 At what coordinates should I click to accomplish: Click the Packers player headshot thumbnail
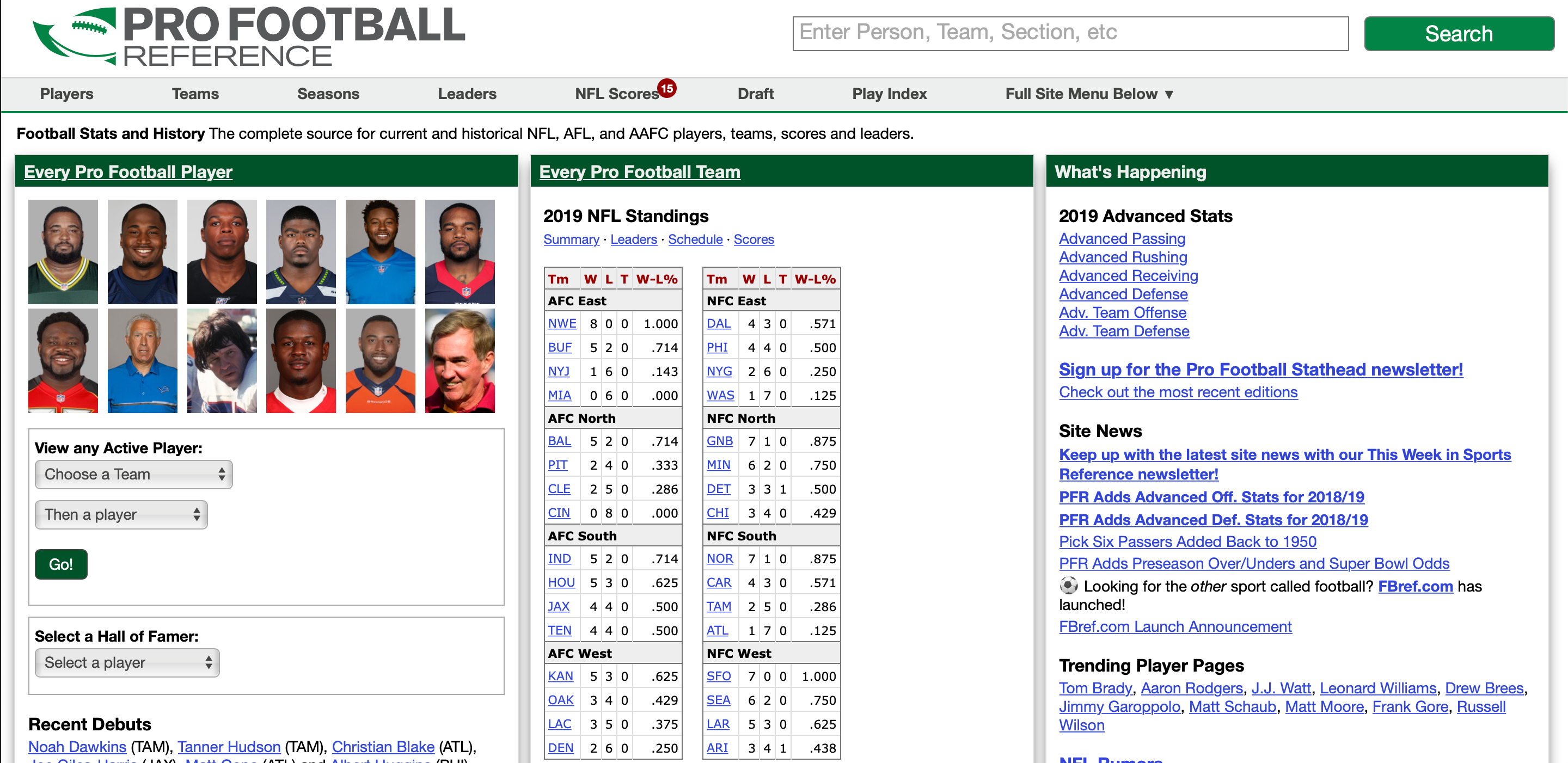click(x=63, y=252)
